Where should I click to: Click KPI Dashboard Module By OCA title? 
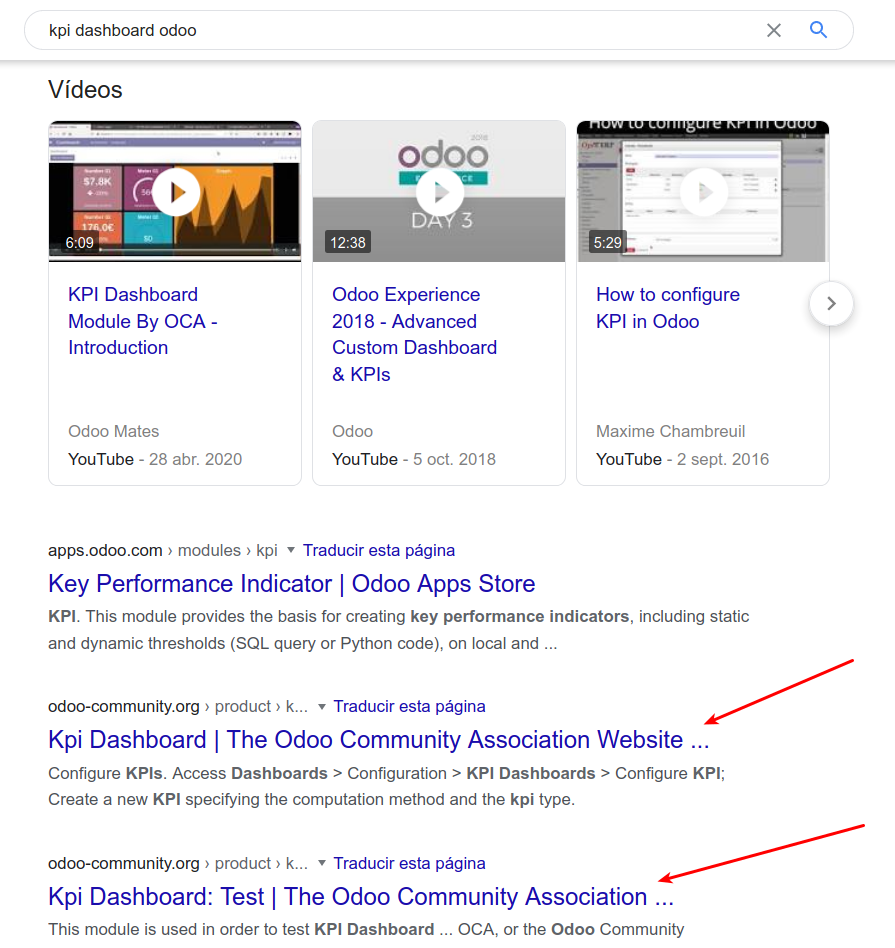pyautogui.click(x=142, y=321)
